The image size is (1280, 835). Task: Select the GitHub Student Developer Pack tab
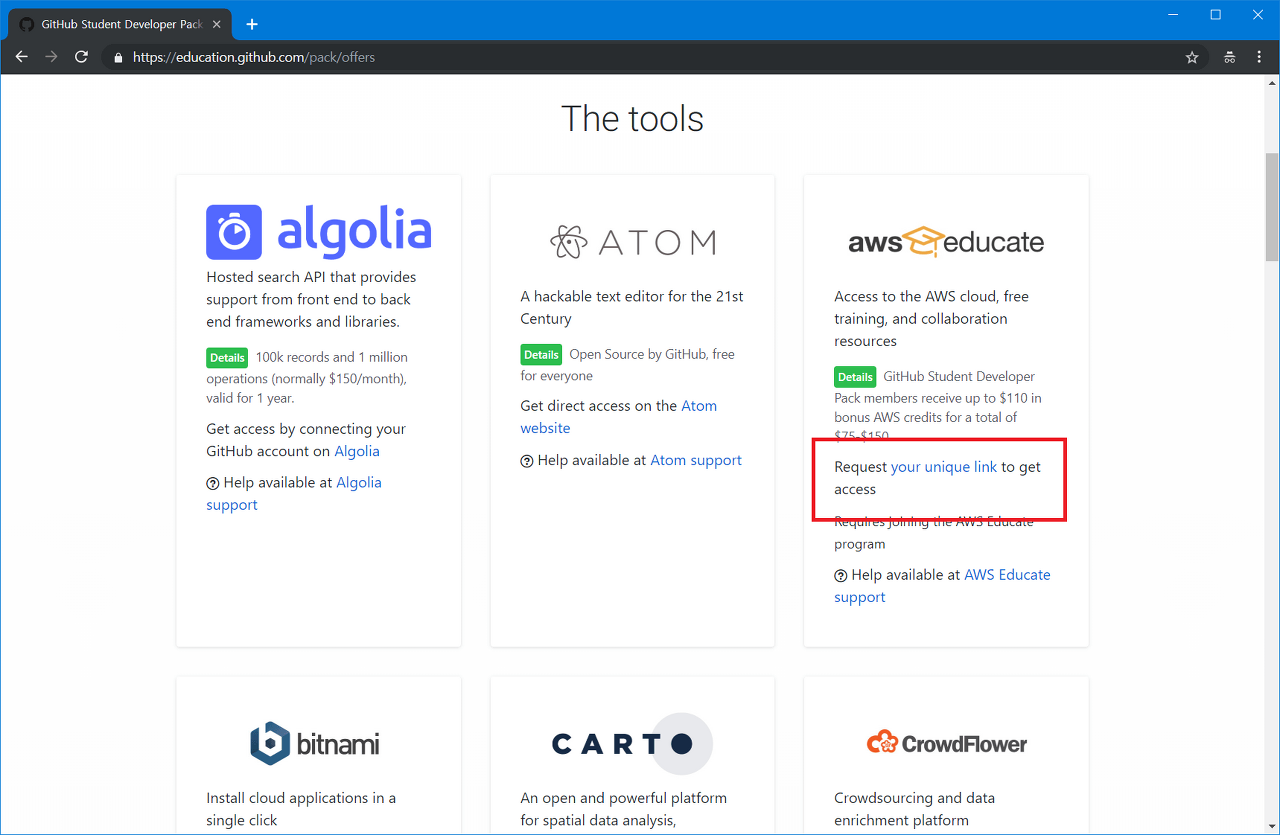point(120,24)
